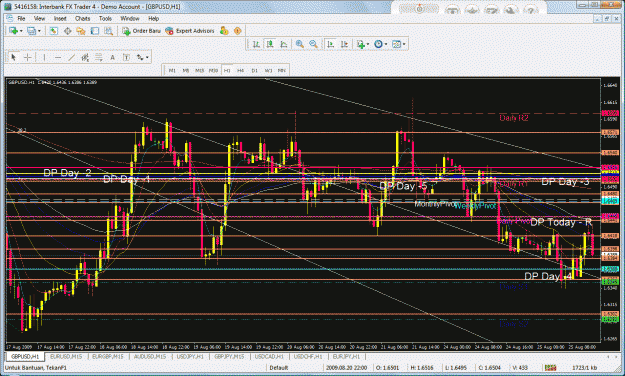The image size is (625, 376).
Task: Switch to USDJPY,H1 chart tab
Action: (x=190, y=356)
